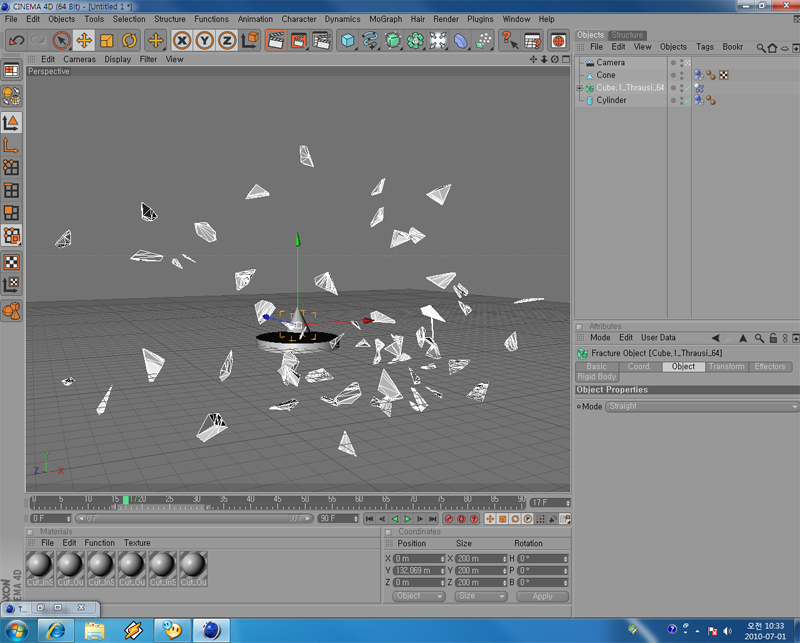Switch the coordinate system icon
The width and height of the screenshot is (800, 643).
250,40
